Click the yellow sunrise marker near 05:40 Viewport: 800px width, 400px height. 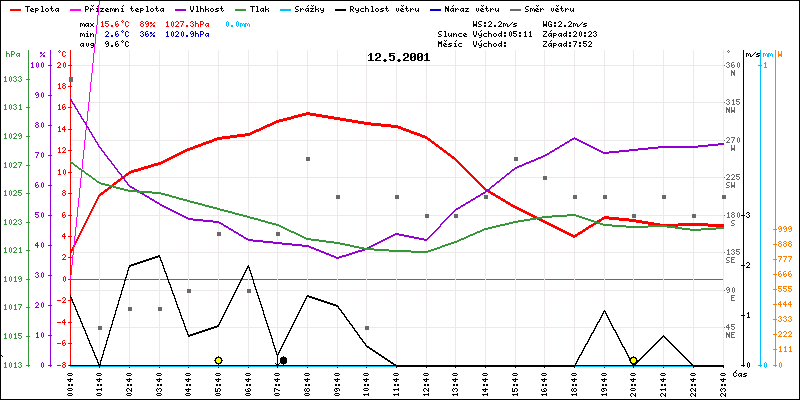pyautogui.click(x=218, y=360)
